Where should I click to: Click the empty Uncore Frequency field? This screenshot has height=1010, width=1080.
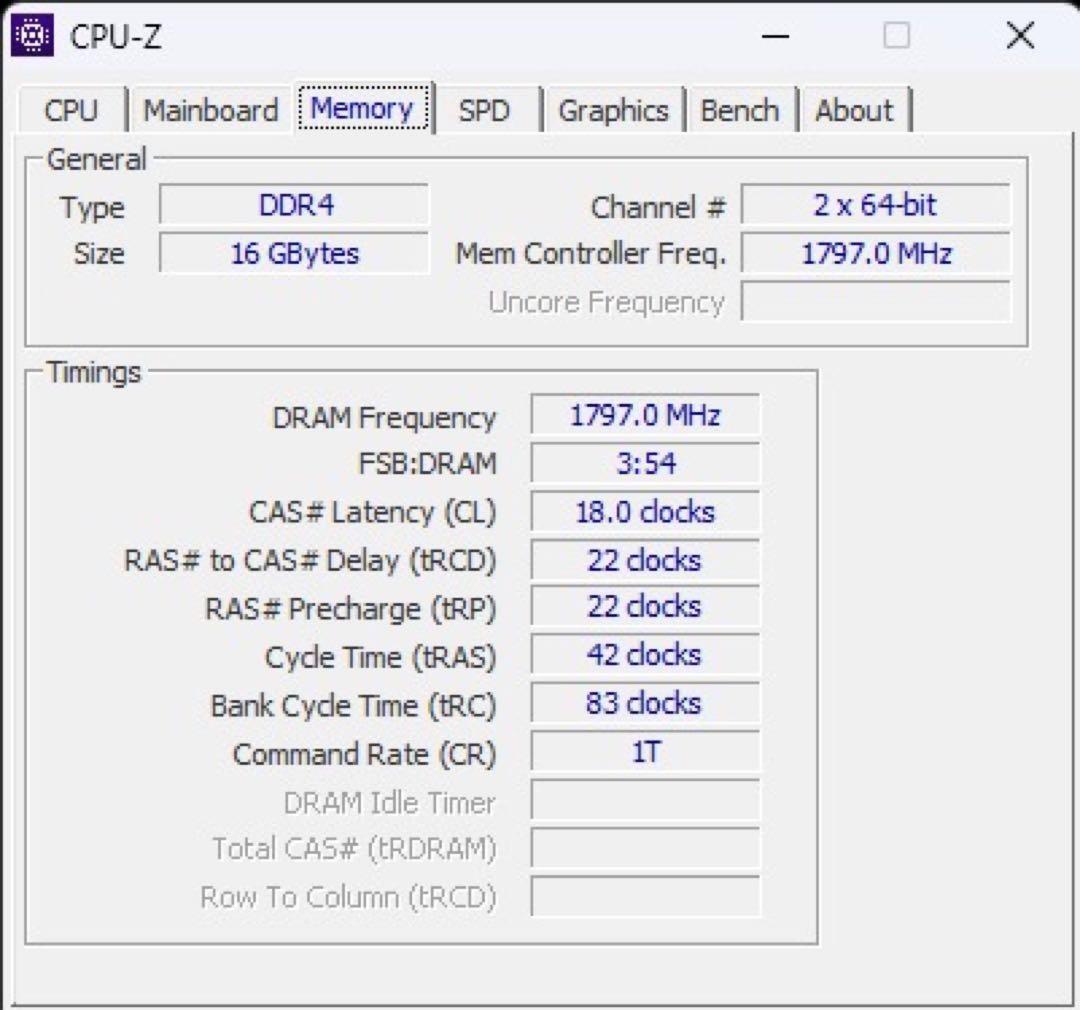point(875,301)
